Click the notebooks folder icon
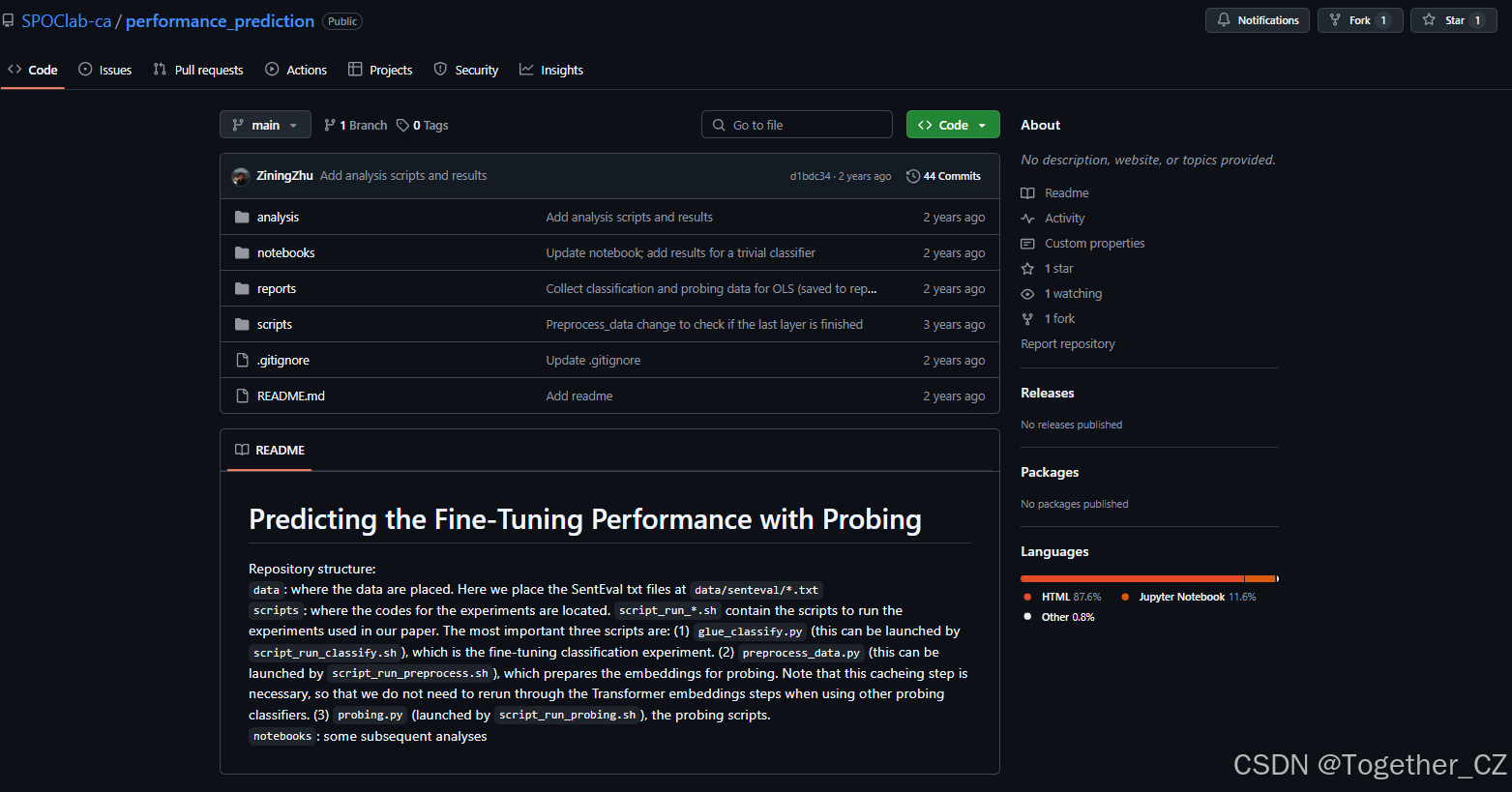Viewport: 1512px width, 792px height. (x=242, y=252)
